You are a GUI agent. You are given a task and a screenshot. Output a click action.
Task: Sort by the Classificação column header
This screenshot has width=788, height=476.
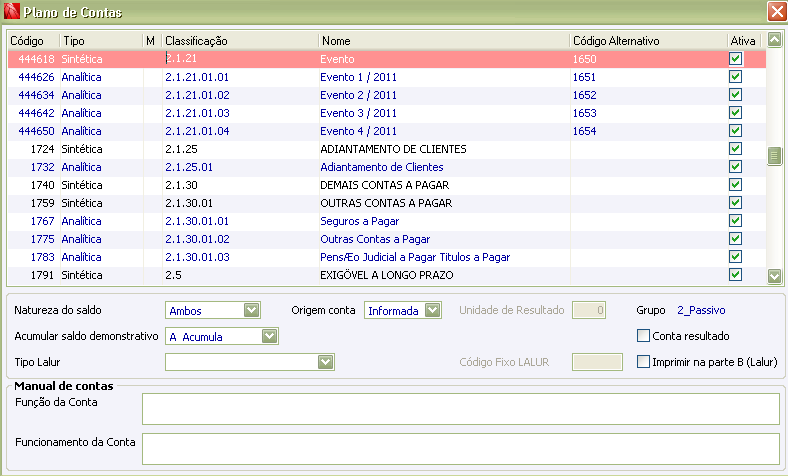point(240,41)
